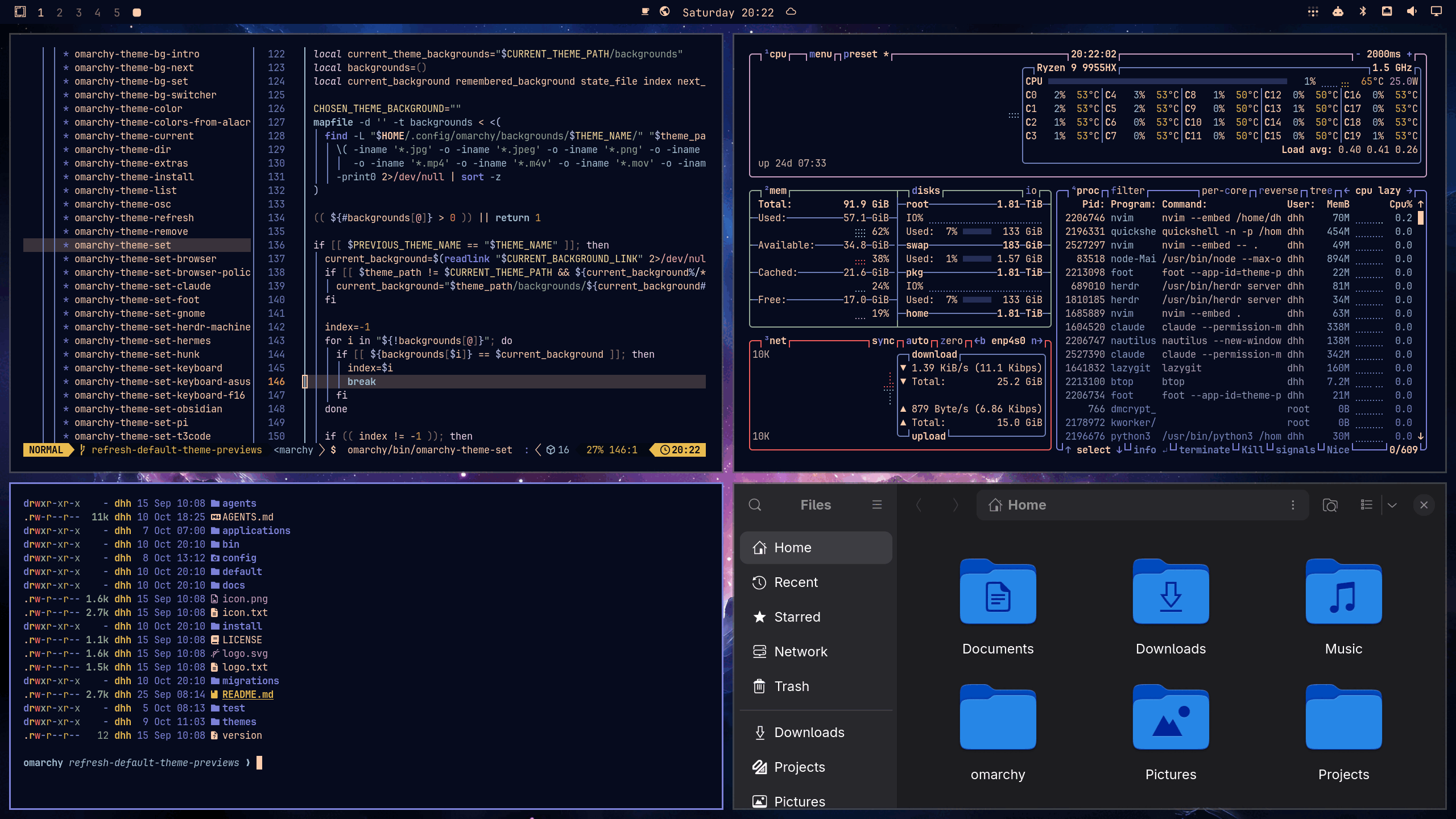Select Starred in the Files sidebar

tap(816, 617)
